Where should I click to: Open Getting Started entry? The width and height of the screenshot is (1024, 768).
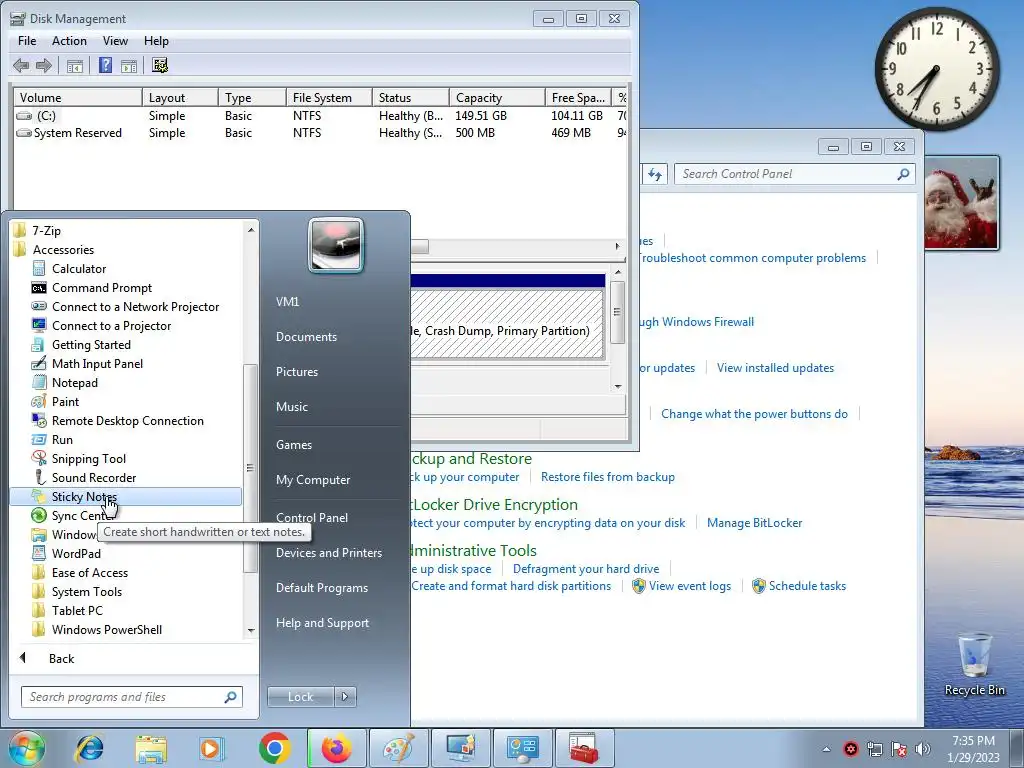point(91,344)
